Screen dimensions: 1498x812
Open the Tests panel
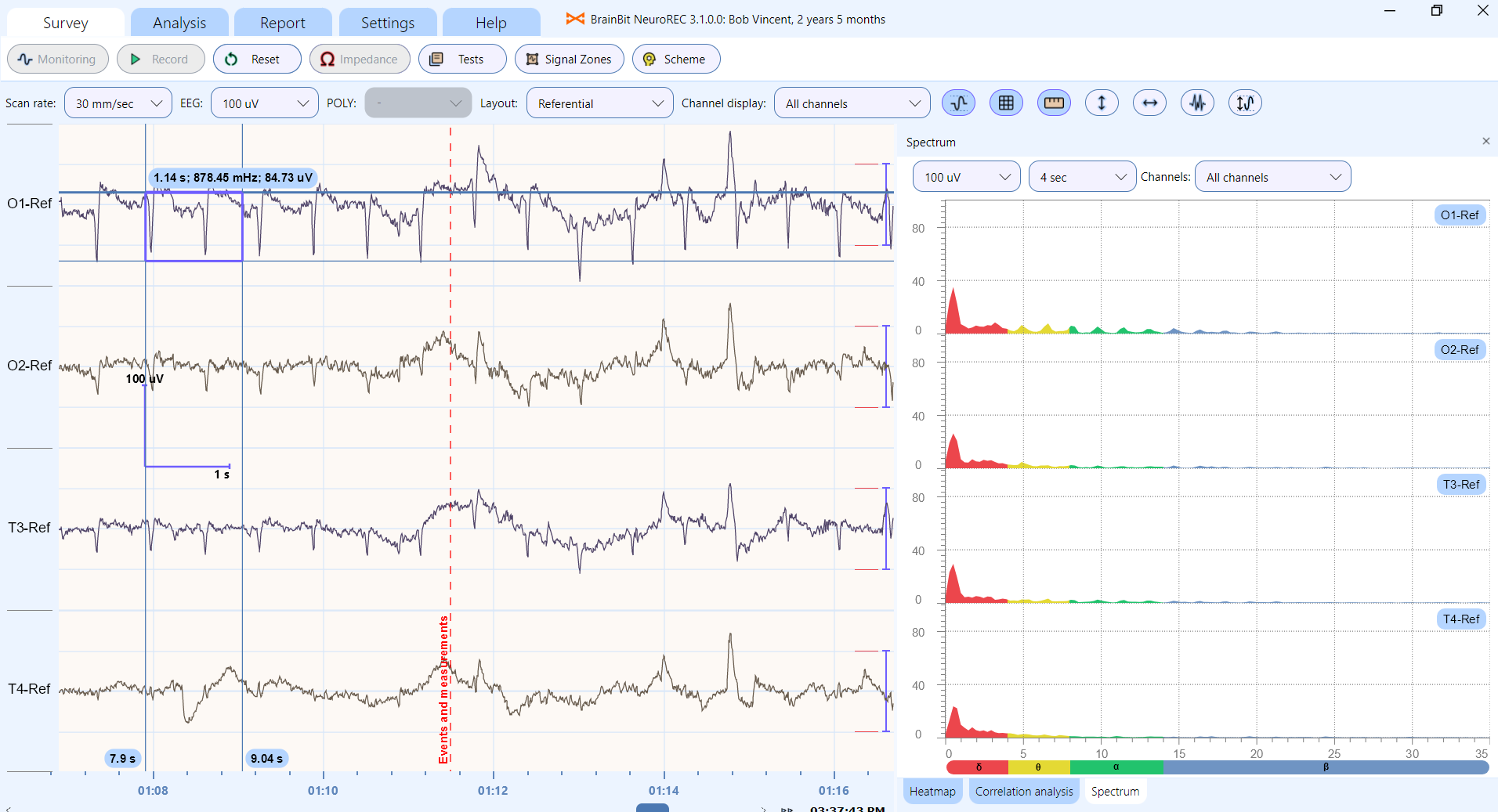point(461,59)
